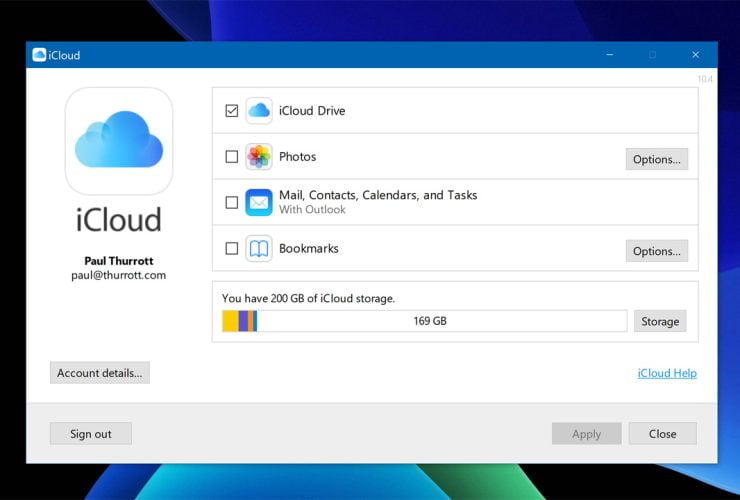Click "You have 200 GB of iCloud storage" text
740x500 pixels.
click(308, 298)
